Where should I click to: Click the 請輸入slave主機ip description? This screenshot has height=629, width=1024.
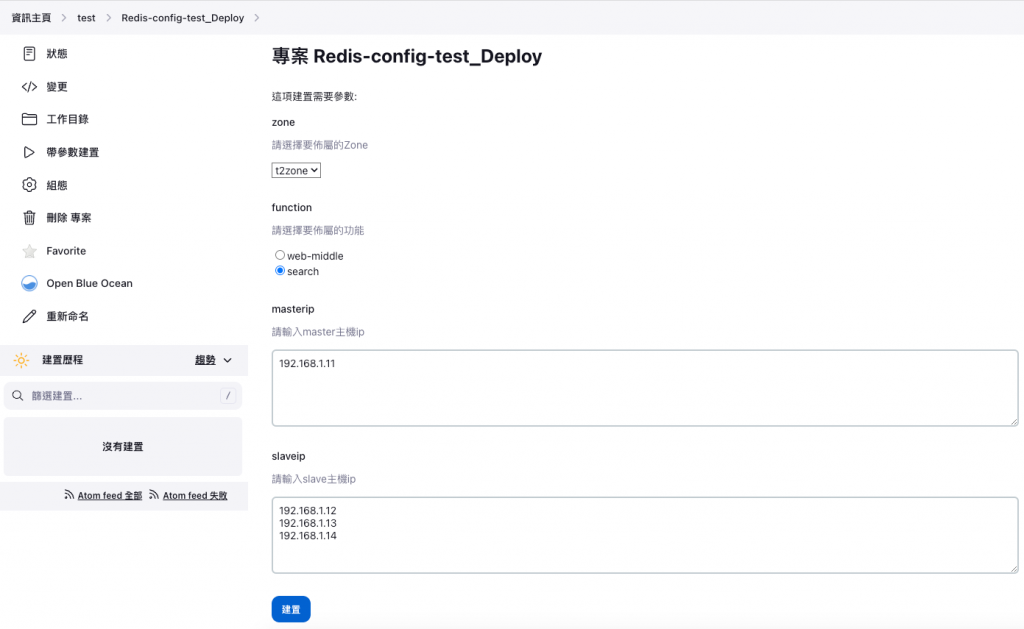314,479
